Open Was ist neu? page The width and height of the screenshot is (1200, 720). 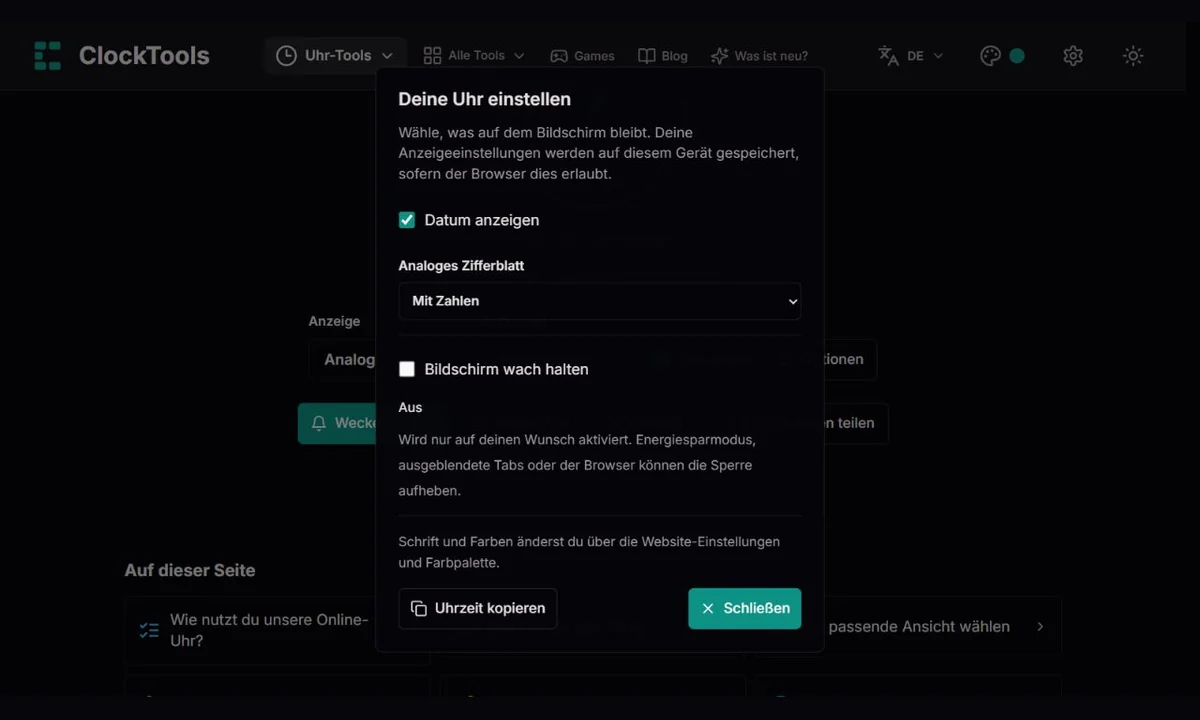759,56
